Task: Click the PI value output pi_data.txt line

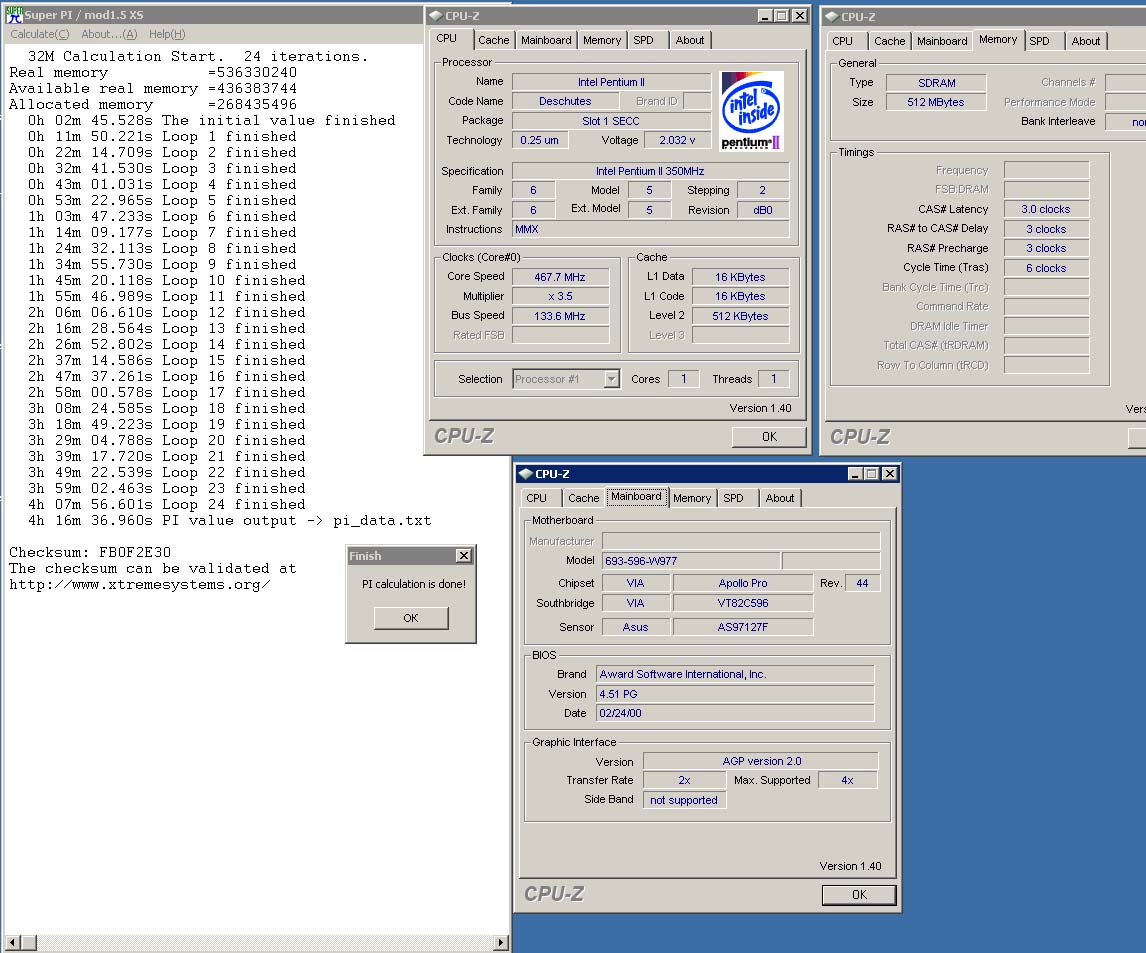Action: [229, 520]
